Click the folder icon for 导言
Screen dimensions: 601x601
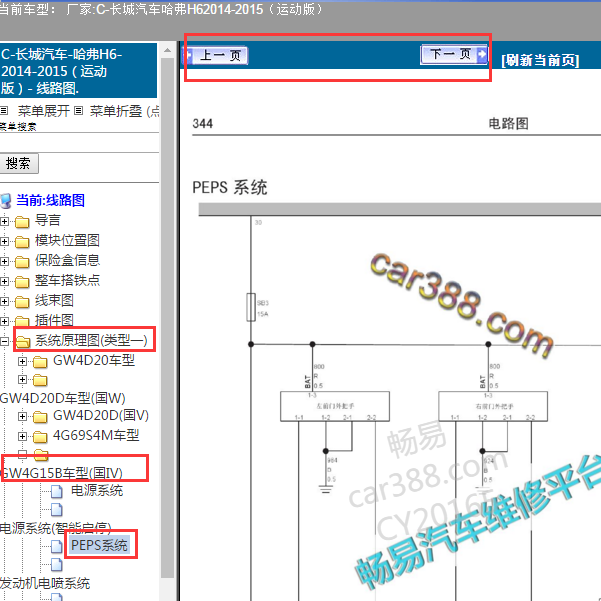[22, 222]
